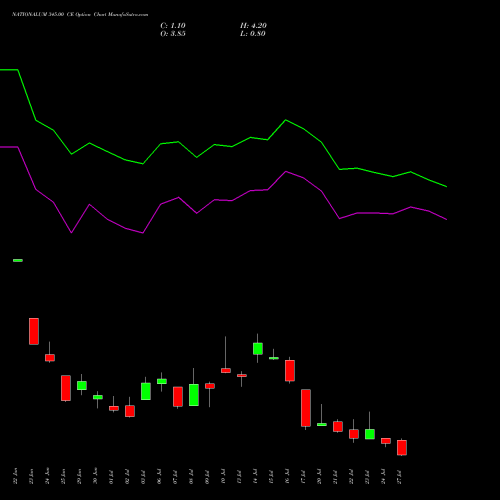Click the 13 Jul date label
Viewport: 500px width, 500px height.
tap(239, 477)
